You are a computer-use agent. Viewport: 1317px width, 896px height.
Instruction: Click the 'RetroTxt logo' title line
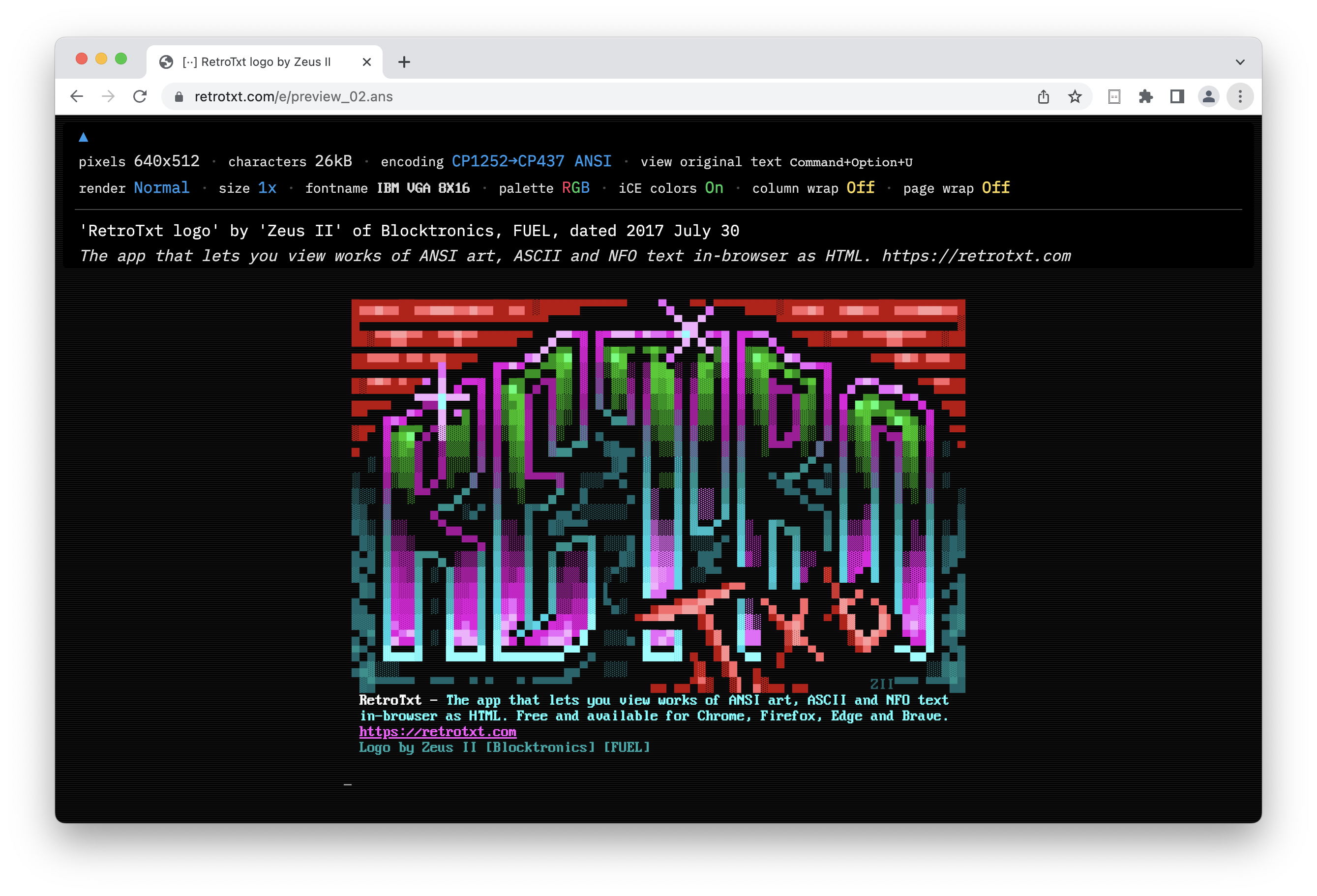[409, 231]
